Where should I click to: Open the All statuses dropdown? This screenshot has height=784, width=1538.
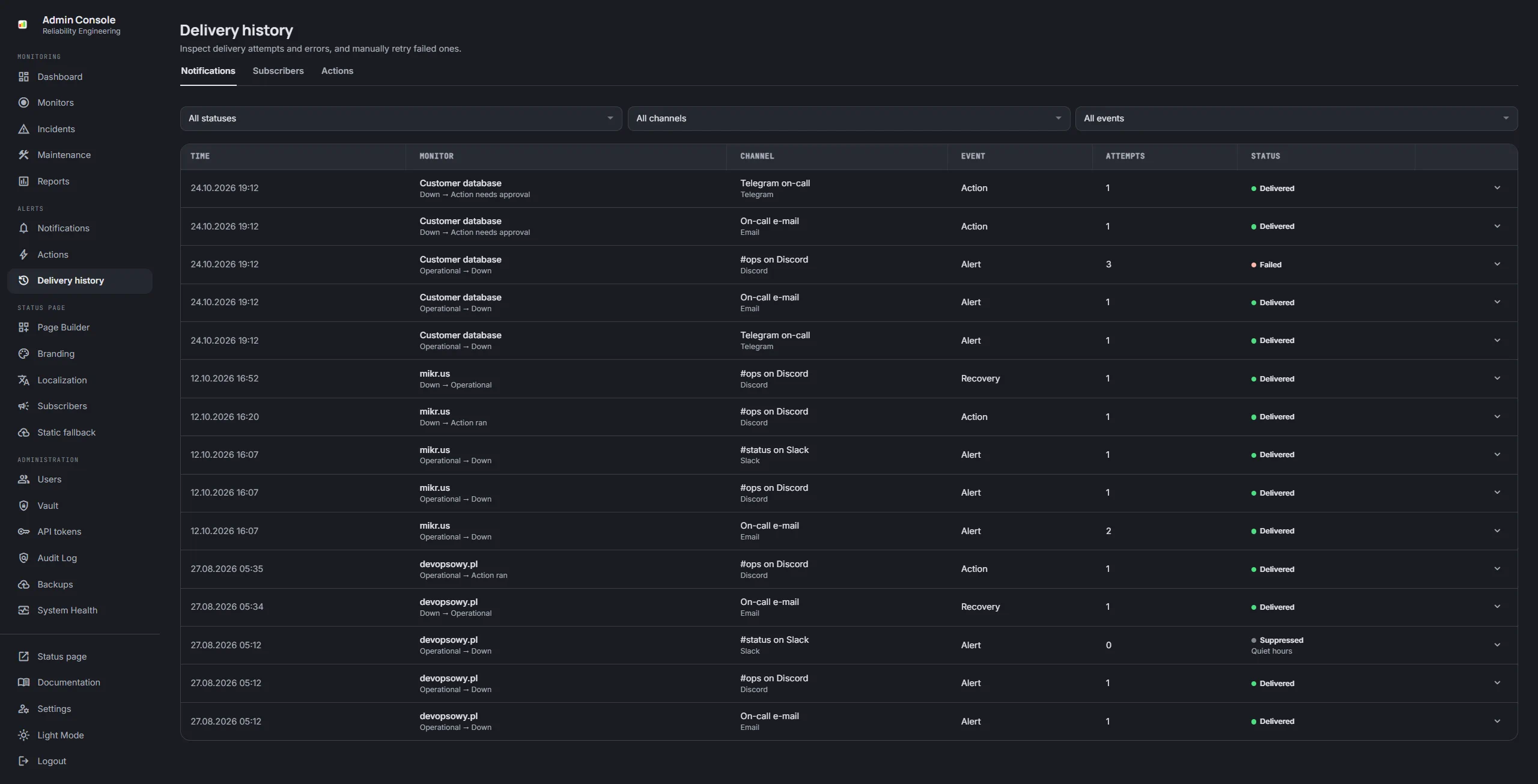click(401, 118)
